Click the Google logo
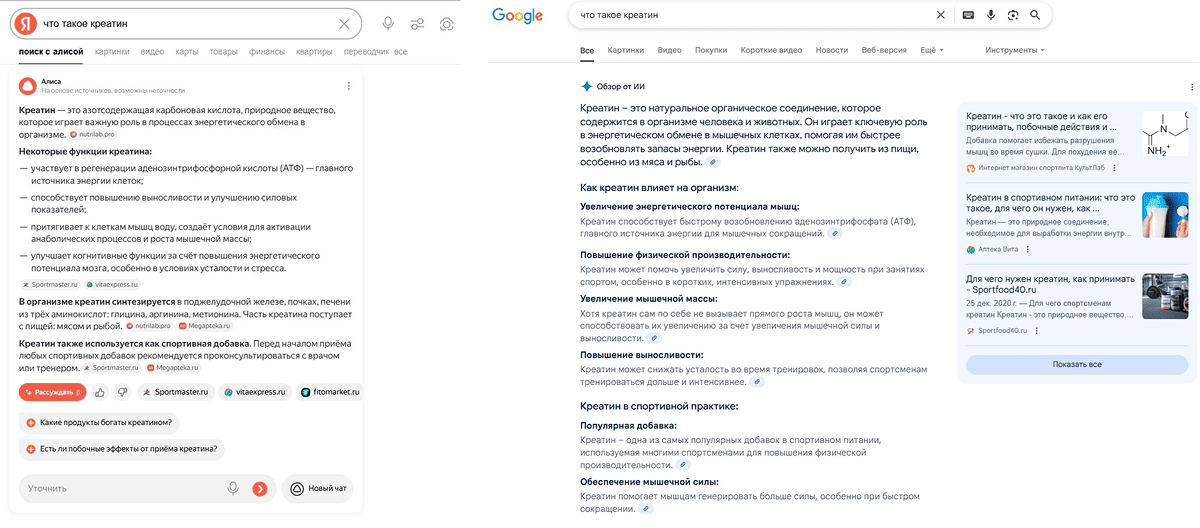Image resolution: width=1200 pixels, height=528 pixels. pyautogui.click(x=517, y=15)
